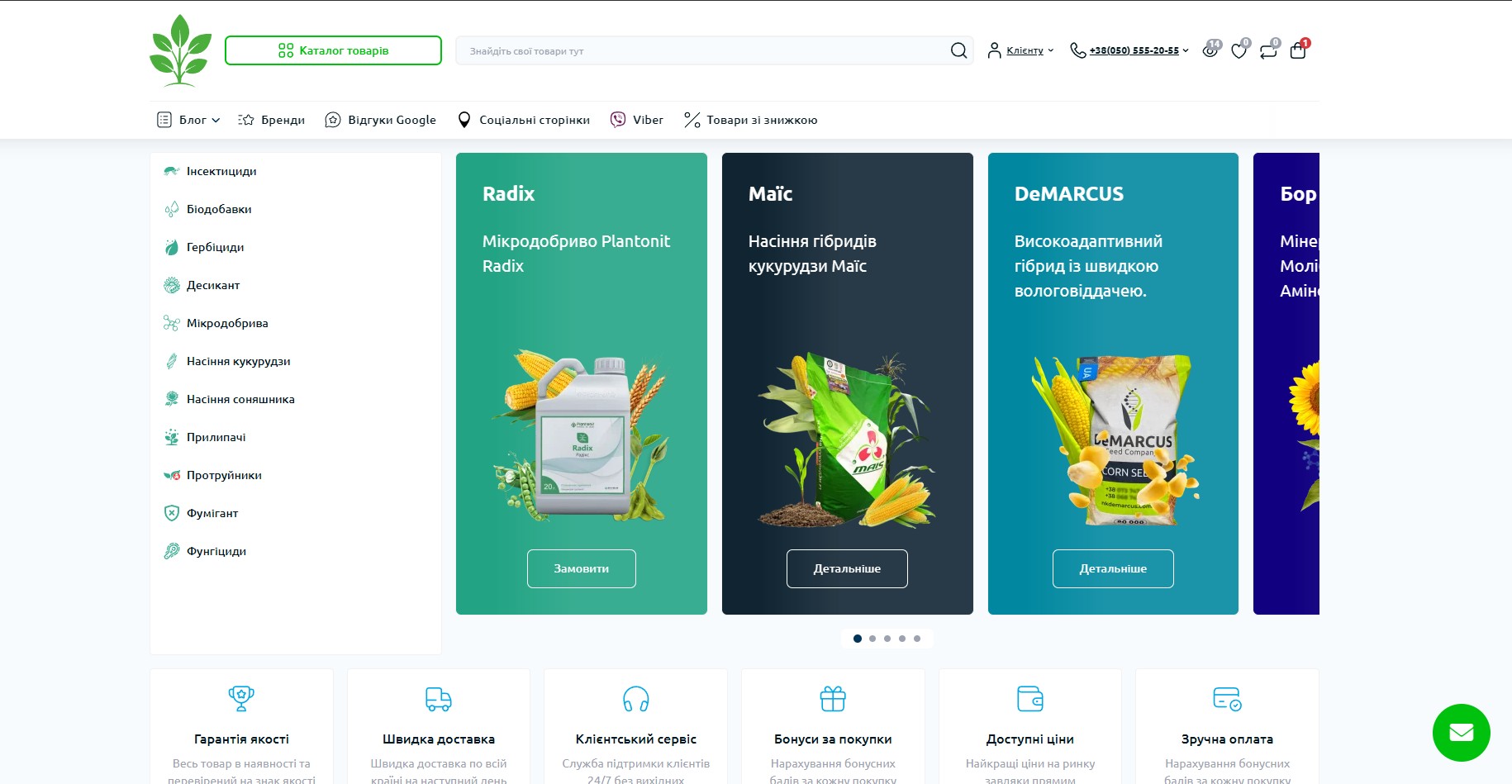Click the Google reviews badge icon
Screen dimensions: 1512x784
click(333, 120)
